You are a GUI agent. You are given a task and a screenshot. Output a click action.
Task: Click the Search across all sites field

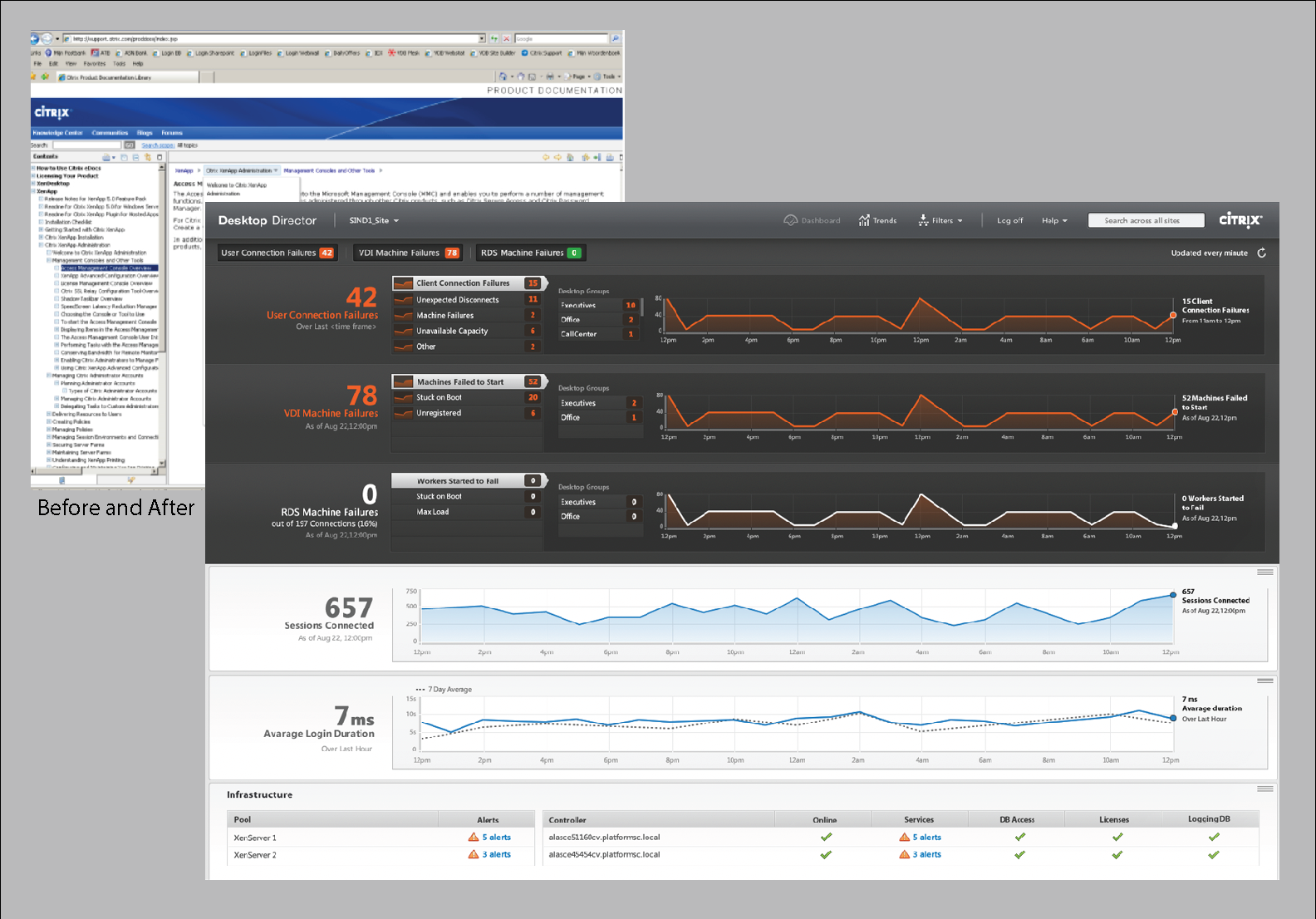pos(1145,220)
